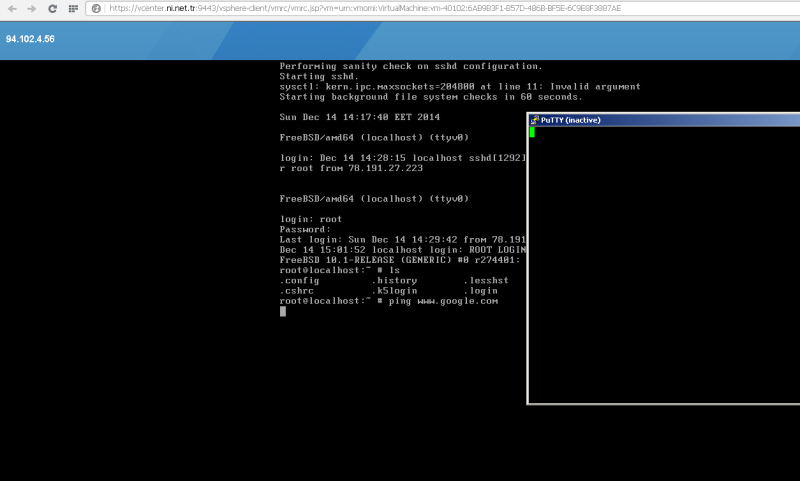800x481 pixels.
Task: Click the sysctl kern.ipc.maxsockets error line
Action: (x=460, y=87)
